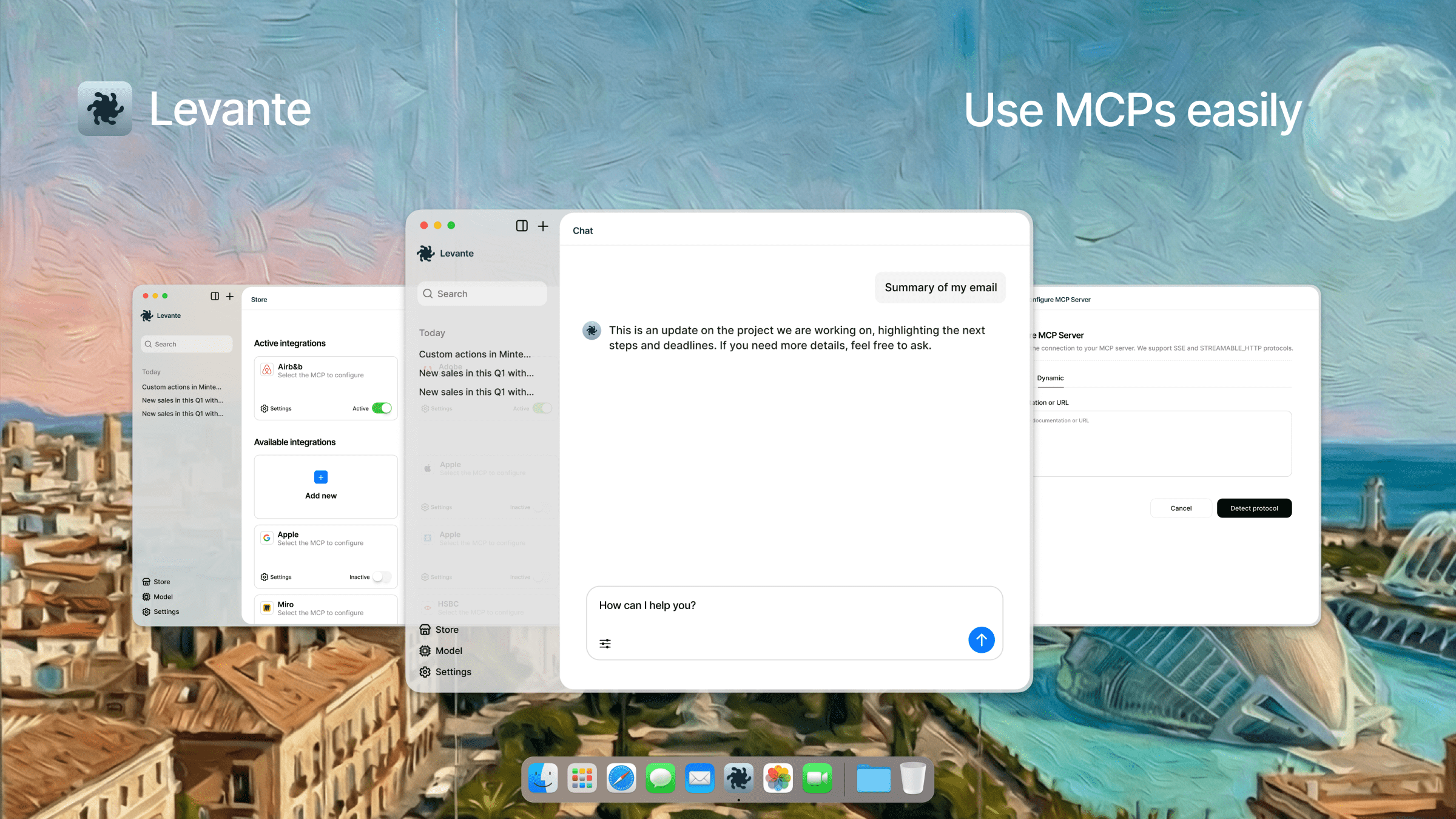
Task: Open Trash in the Dock
Action: click(913, 778)
